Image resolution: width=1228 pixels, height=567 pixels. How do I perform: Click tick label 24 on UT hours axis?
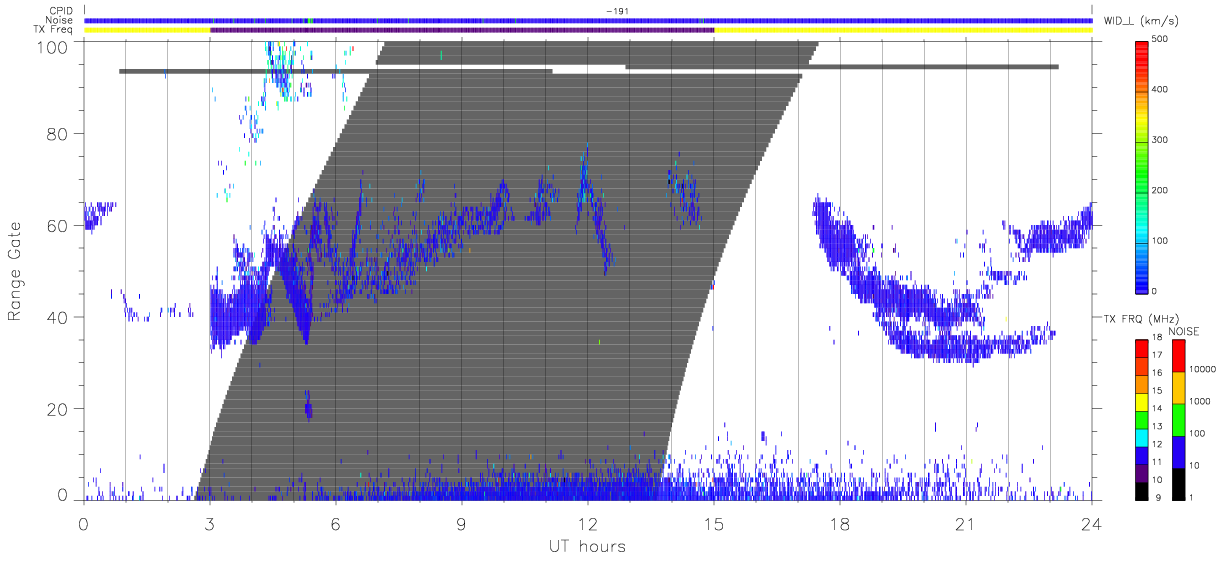1092,522
